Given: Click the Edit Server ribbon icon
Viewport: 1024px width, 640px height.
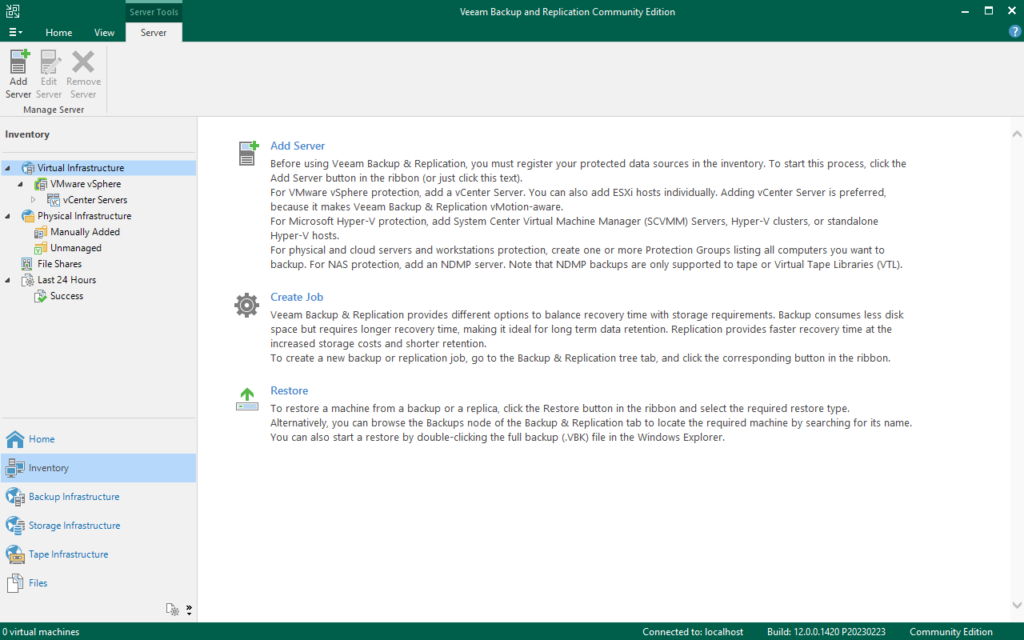Looking at the screenshot, I should tap(49, 62).
